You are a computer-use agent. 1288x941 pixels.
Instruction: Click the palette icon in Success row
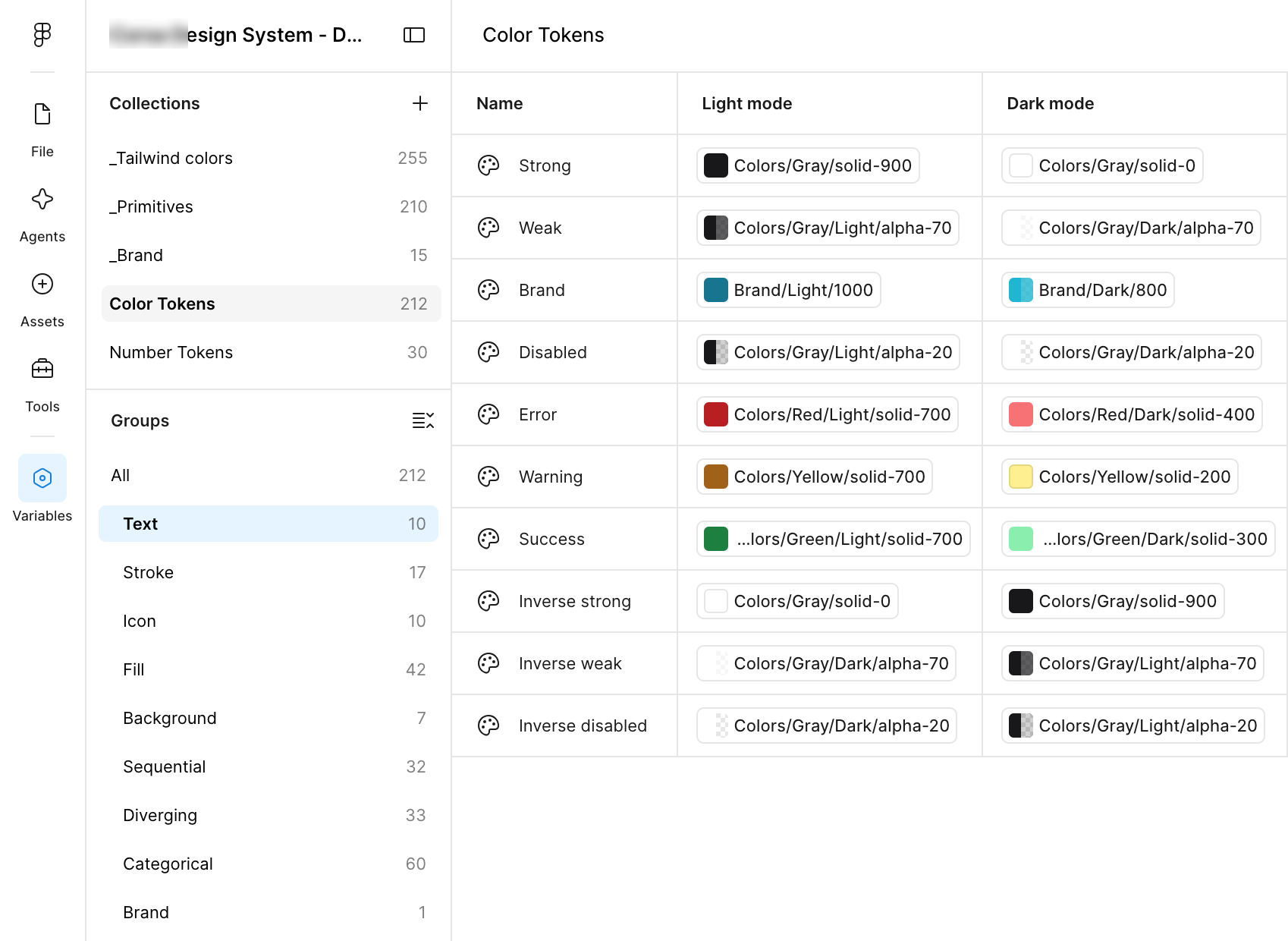click(488, 539)
